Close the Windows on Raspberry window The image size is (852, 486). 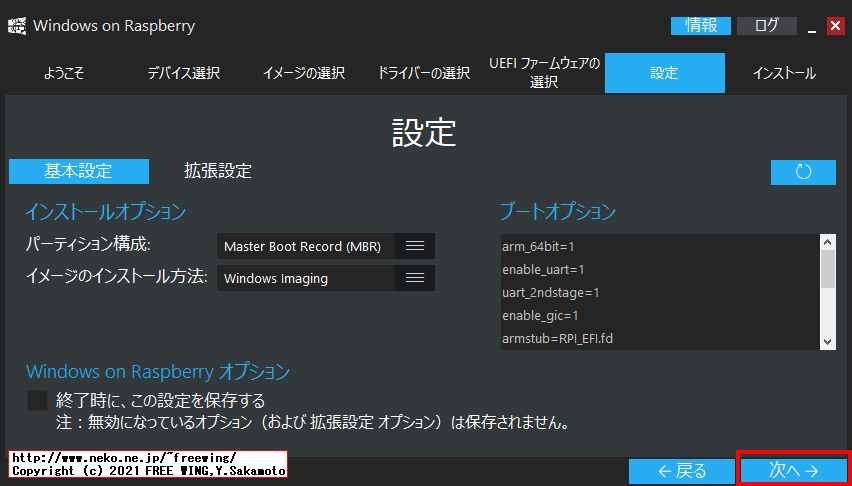[835, 26]
